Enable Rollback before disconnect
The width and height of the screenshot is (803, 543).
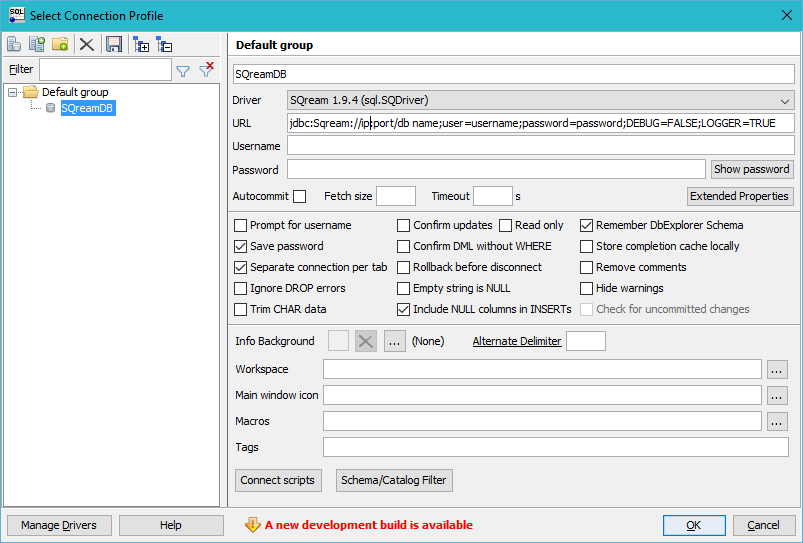[404, 267]
